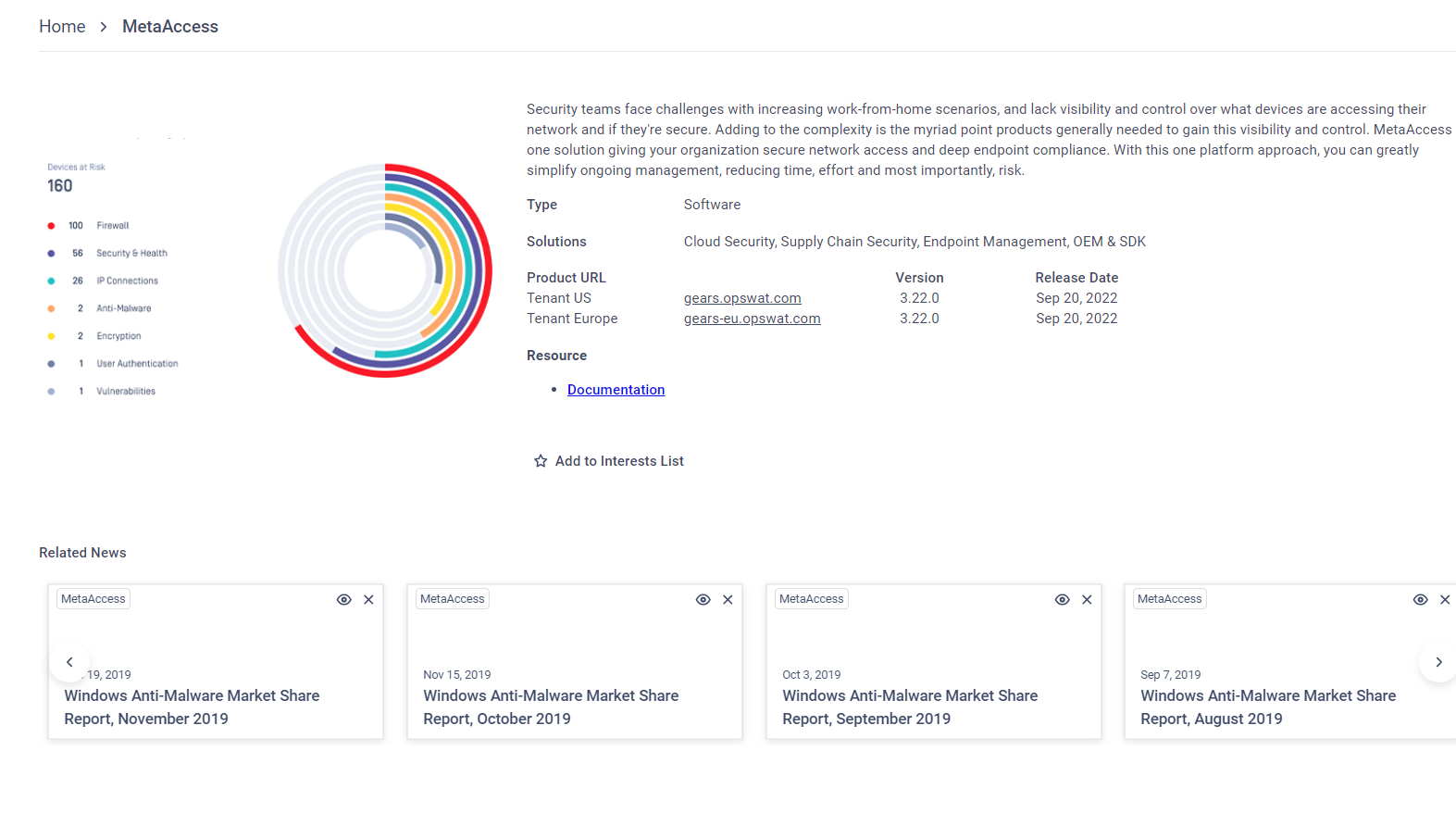
Task: Click the Software type value
Action: [712, 205]
